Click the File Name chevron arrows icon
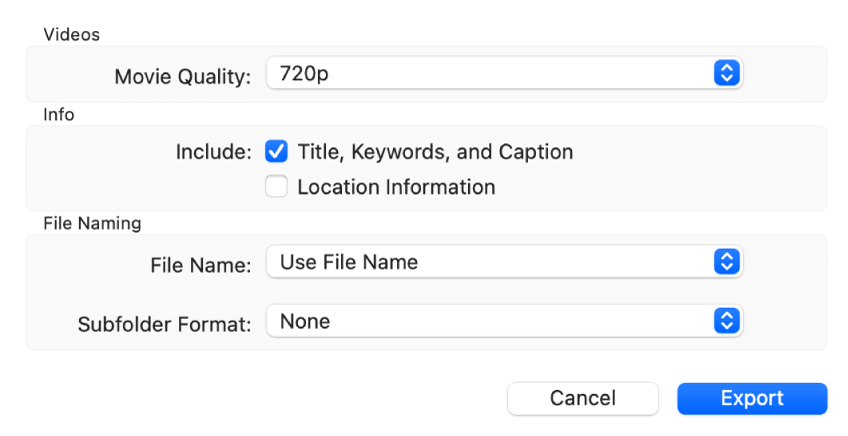The width and height of the screenshot is (848, 436). tap(727, 262)
